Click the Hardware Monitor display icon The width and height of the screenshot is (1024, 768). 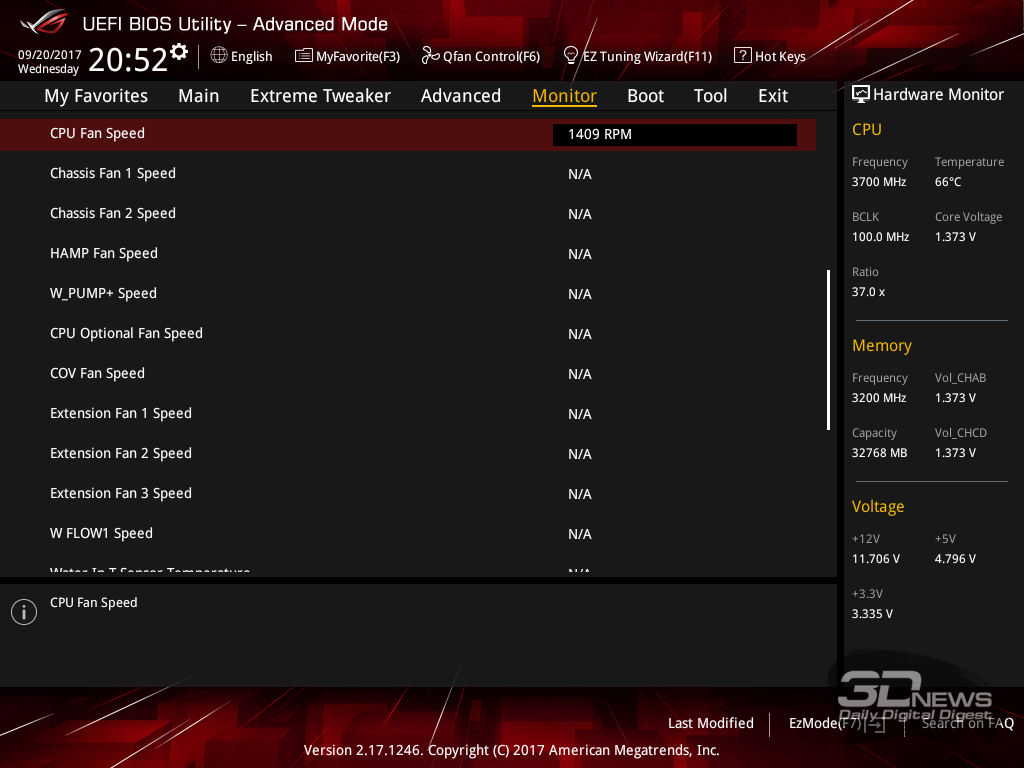tap(861, 95)
